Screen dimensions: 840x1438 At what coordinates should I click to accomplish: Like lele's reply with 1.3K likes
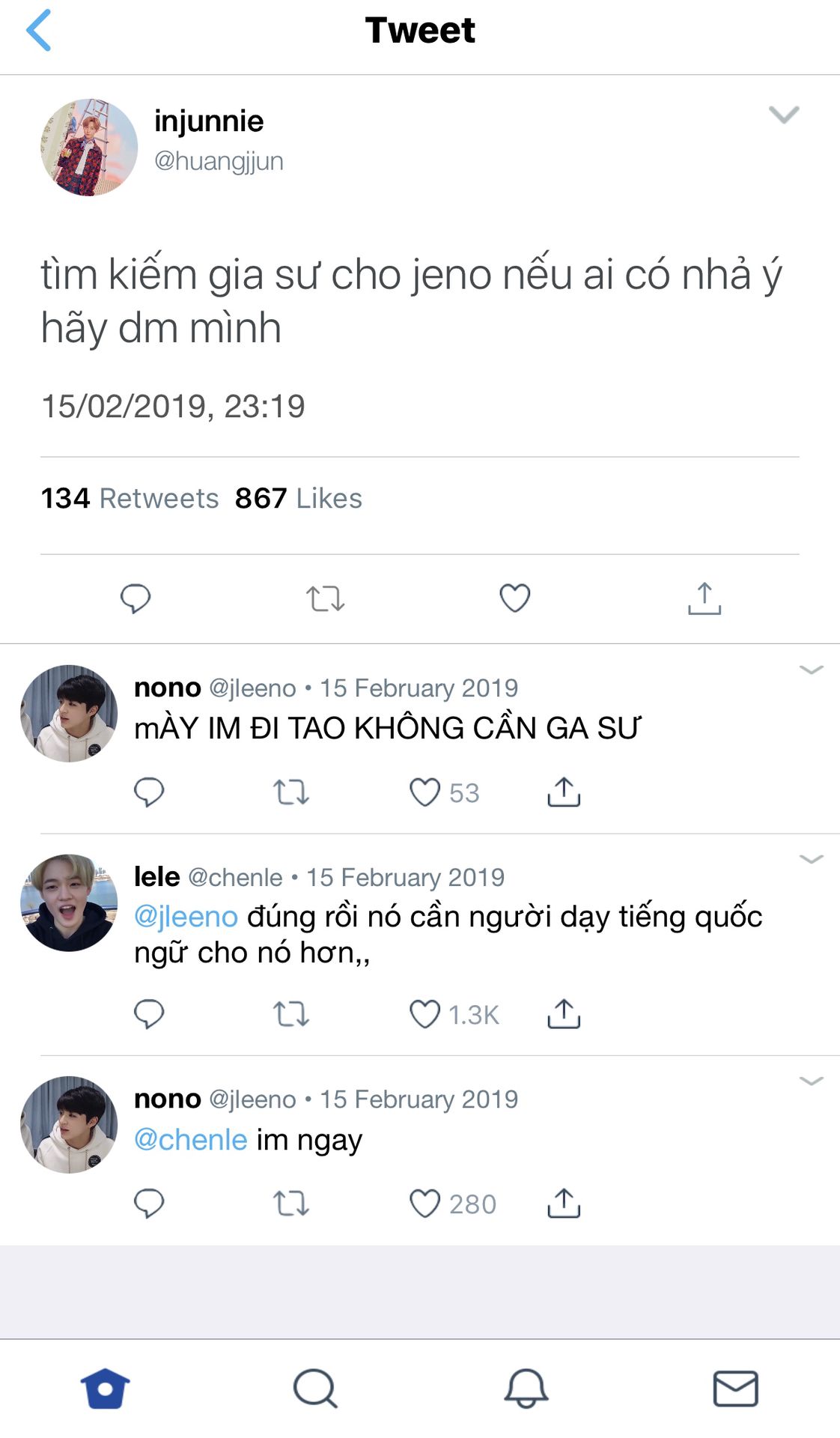(x=424, y=1014)
